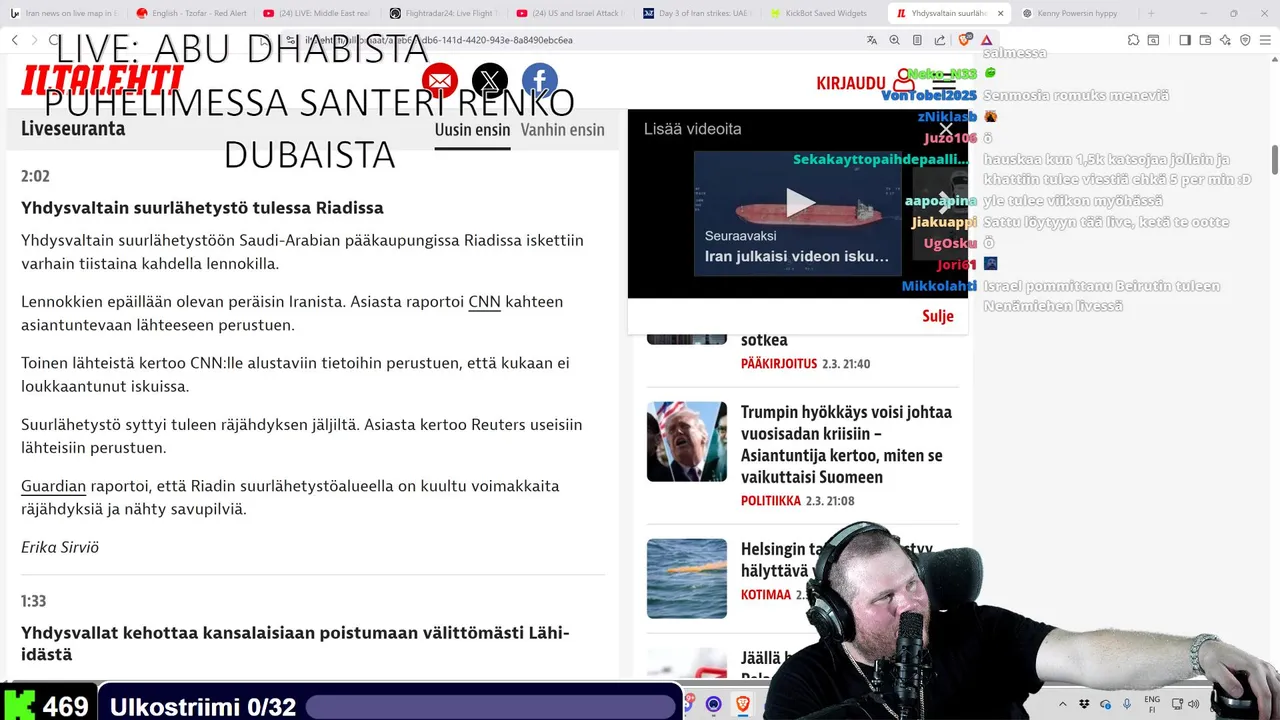Click the browser address bar URL
This screenshot has width=1280, height=720.
440,40
